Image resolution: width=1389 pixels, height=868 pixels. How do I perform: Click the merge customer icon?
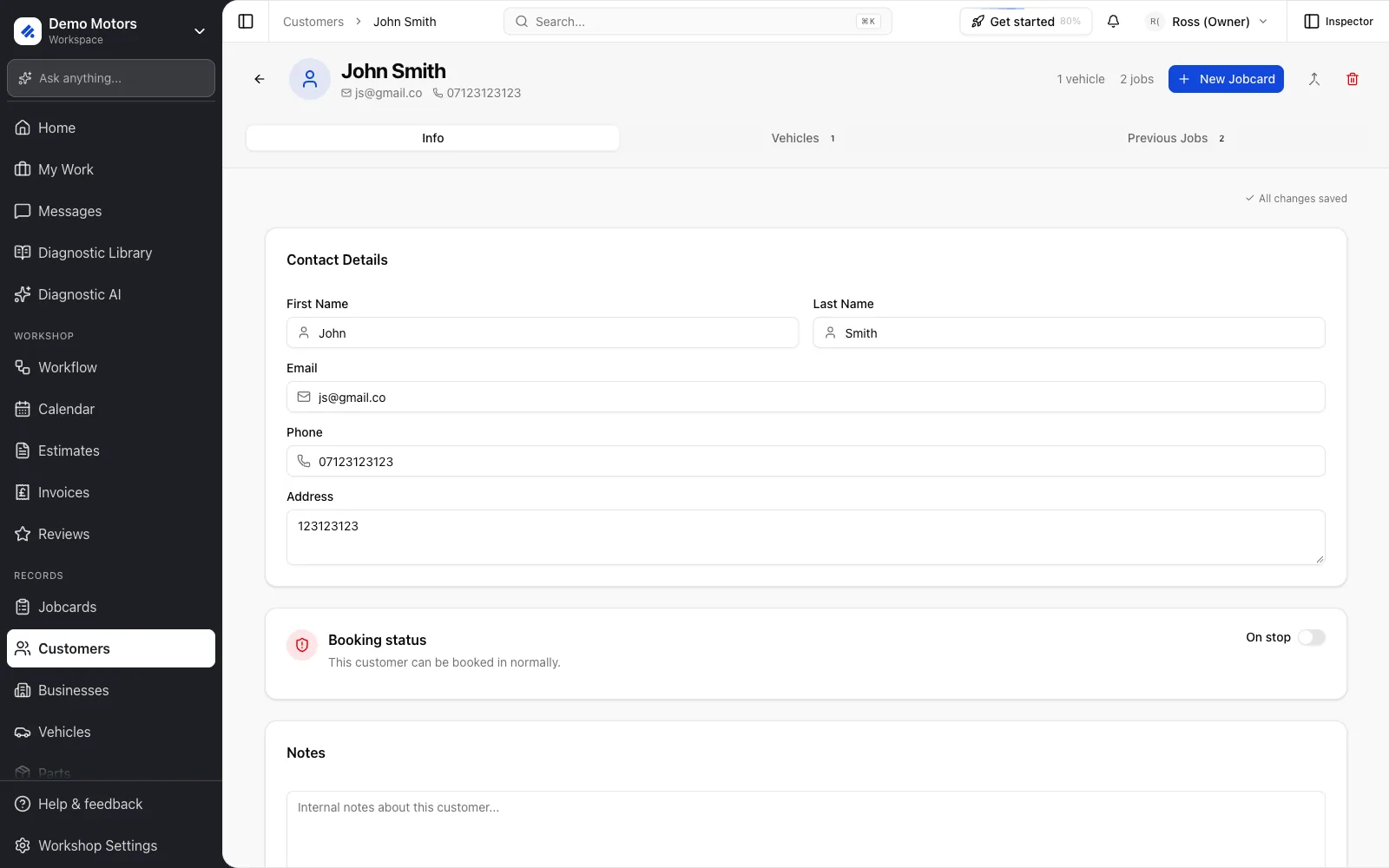(1314, 79)
